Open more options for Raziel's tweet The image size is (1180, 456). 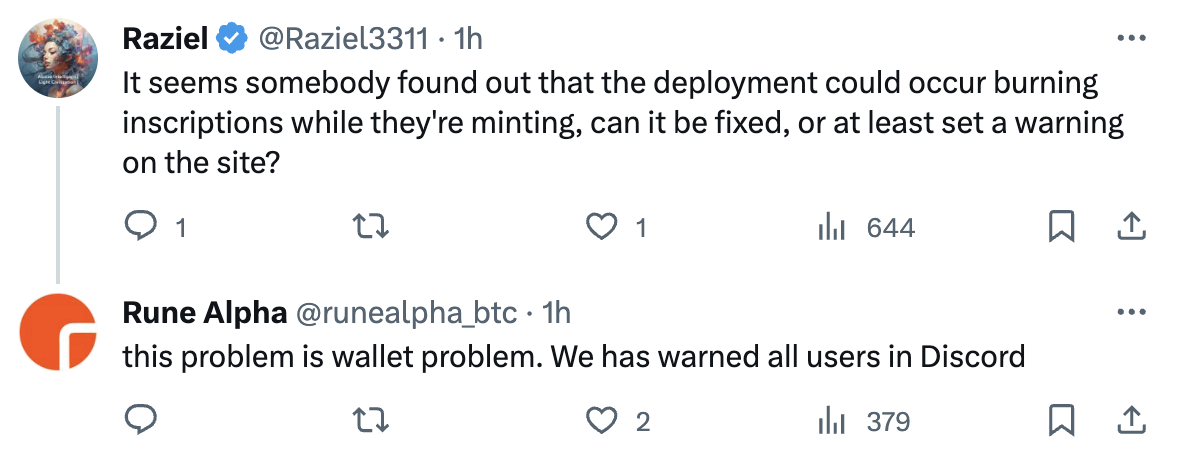coord(1129,39)
